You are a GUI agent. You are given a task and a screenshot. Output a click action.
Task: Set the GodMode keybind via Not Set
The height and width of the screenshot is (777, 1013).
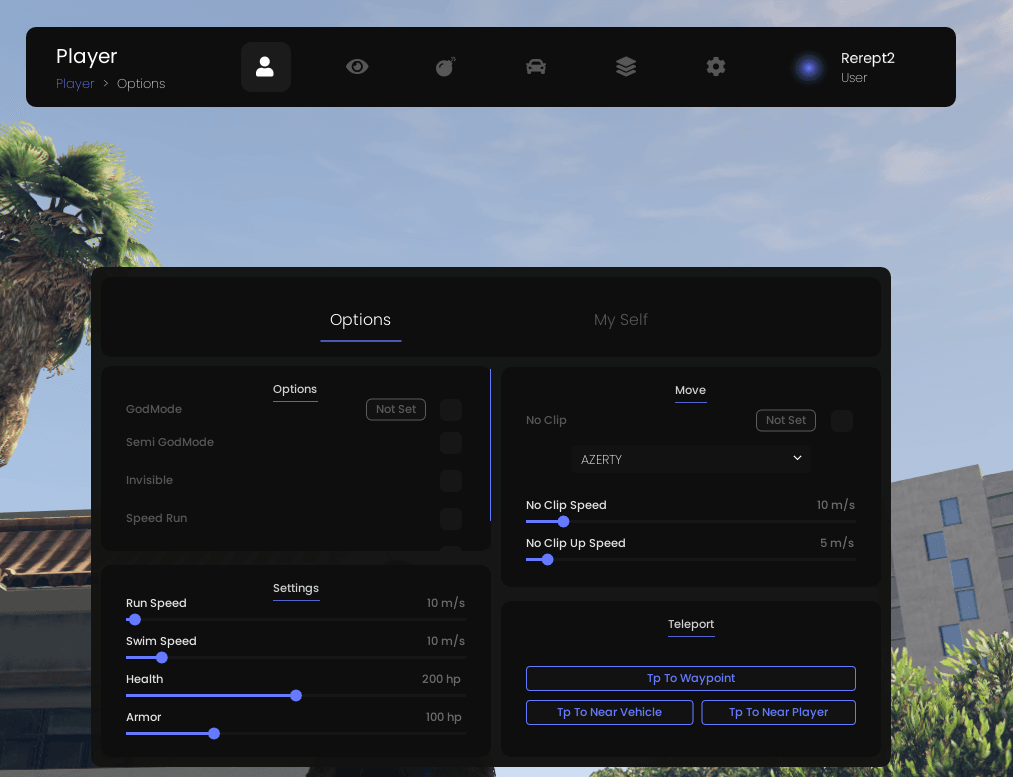pos(396,409)
